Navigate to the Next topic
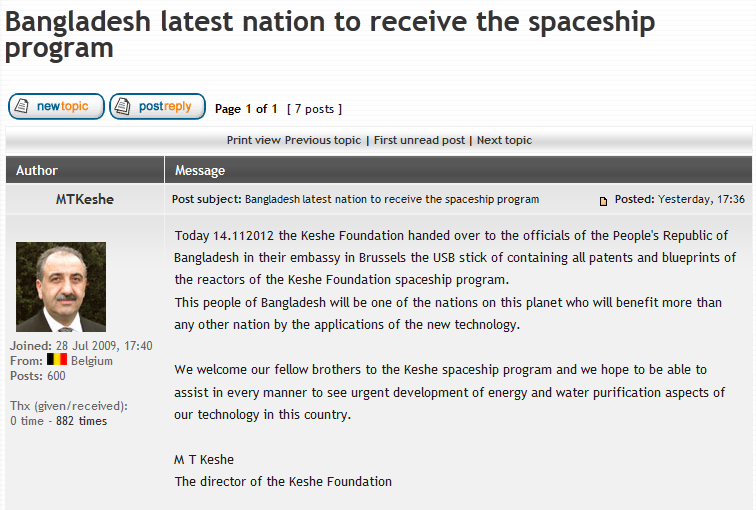Image resolution: width=756 pixels, height=510 pixels. pos(504,140)
